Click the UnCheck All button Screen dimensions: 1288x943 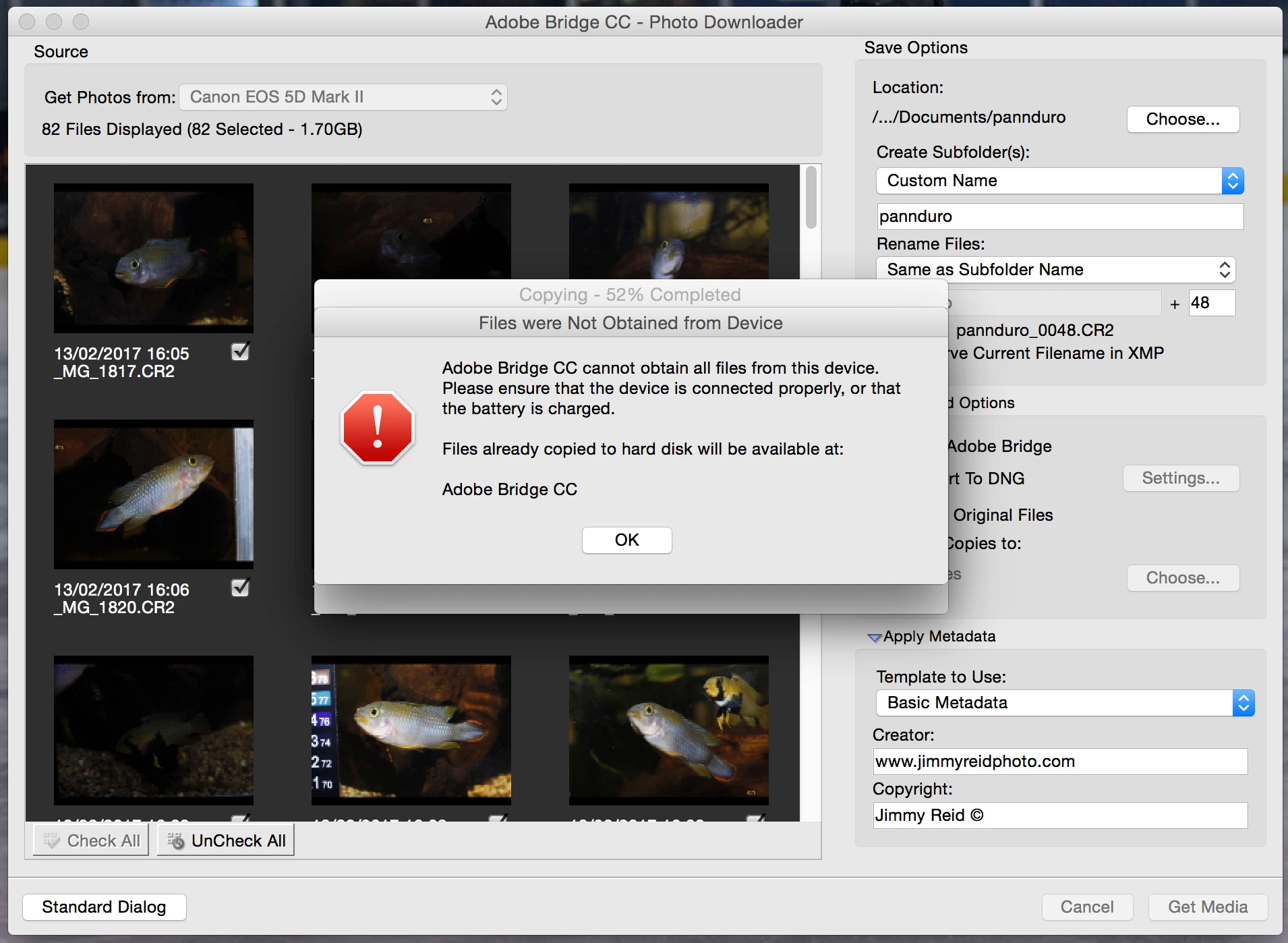[x=226, y=840]
